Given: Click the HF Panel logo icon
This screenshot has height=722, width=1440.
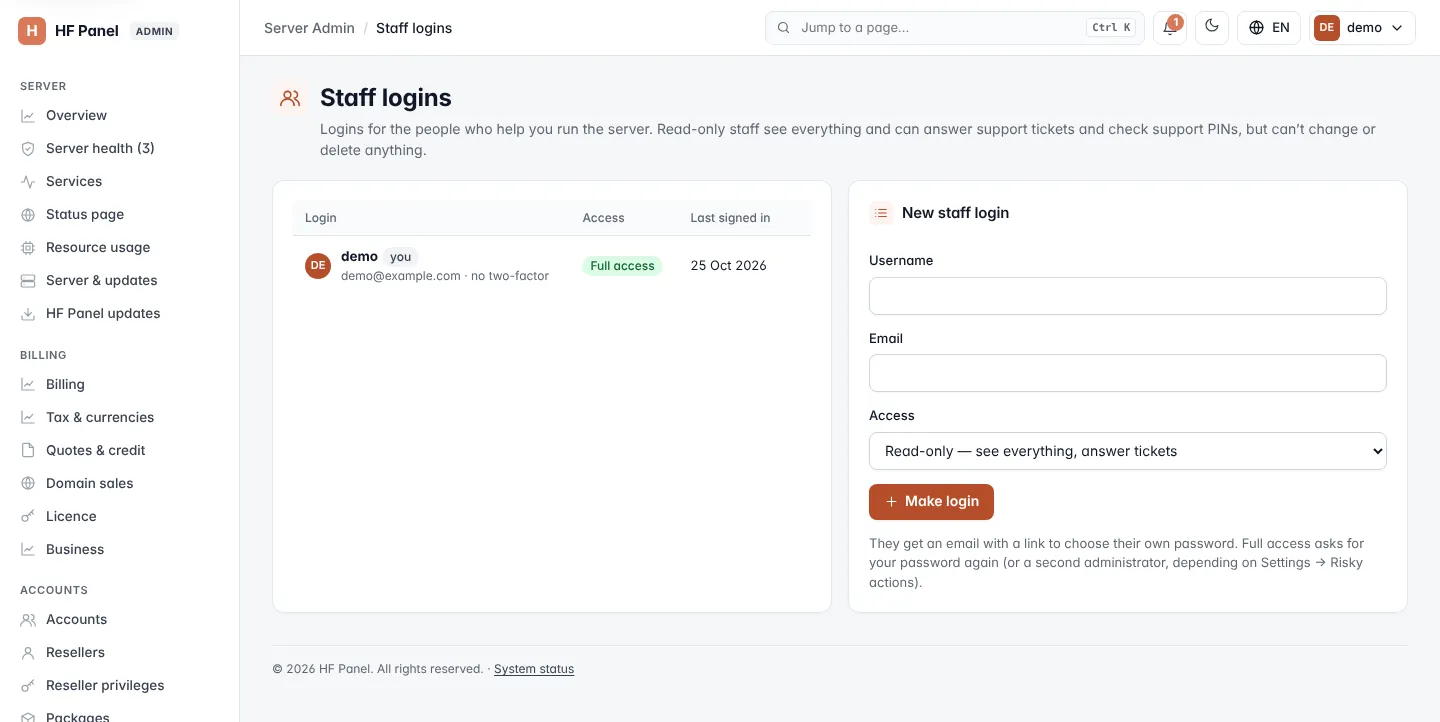Looking at the screenshot, I should 32,31.
